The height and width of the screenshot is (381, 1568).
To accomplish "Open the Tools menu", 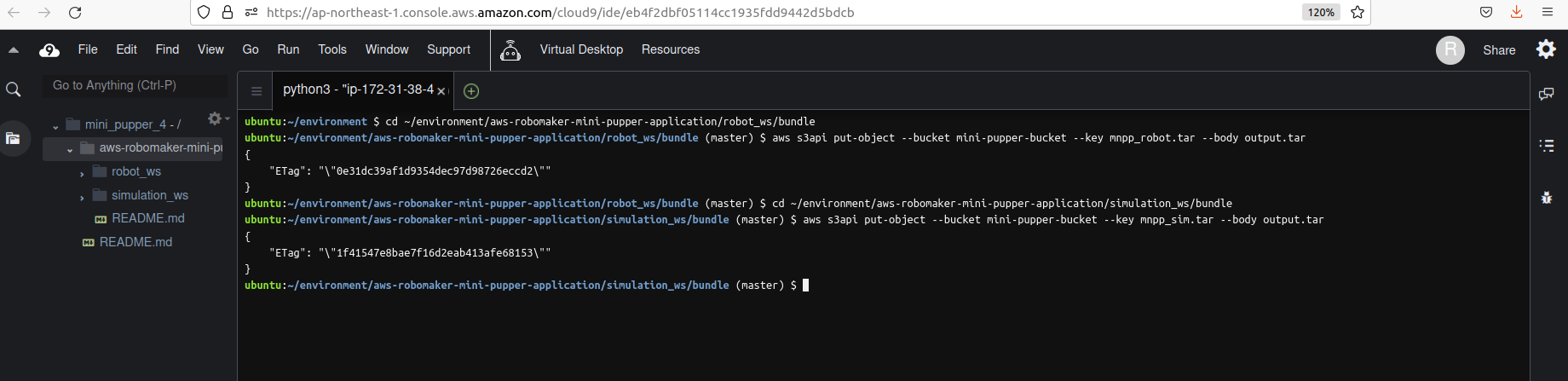I will [332, 49].
